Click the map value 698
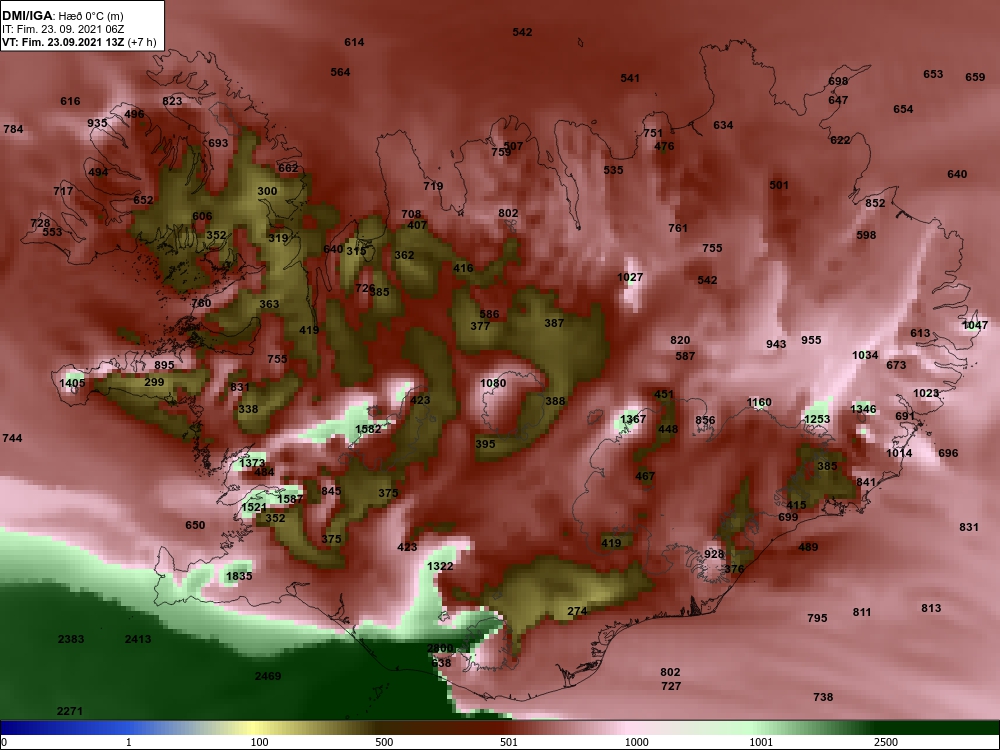 pos(838,81)
